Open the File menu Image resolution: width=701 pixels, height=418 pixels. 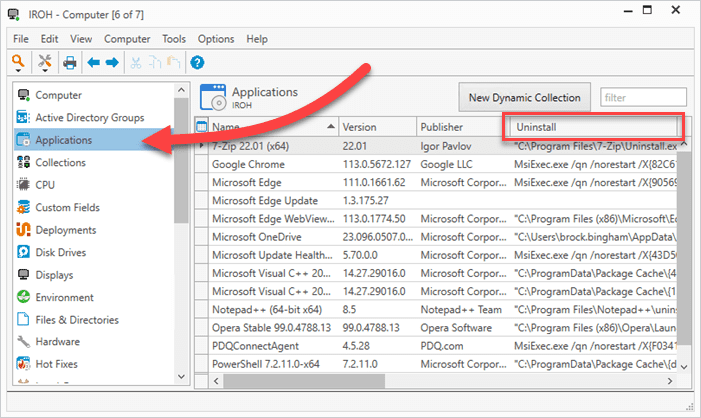click(x=21, y=39)
